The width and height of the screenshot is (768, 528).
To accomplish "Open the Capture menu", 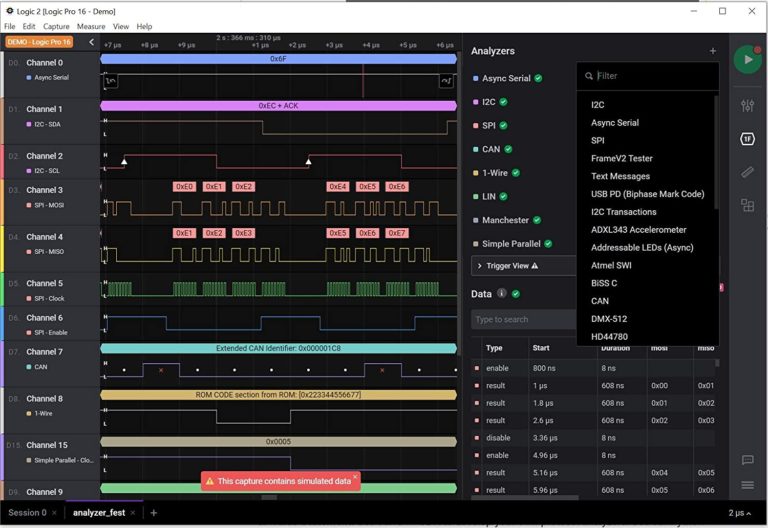I will point(56,26).
